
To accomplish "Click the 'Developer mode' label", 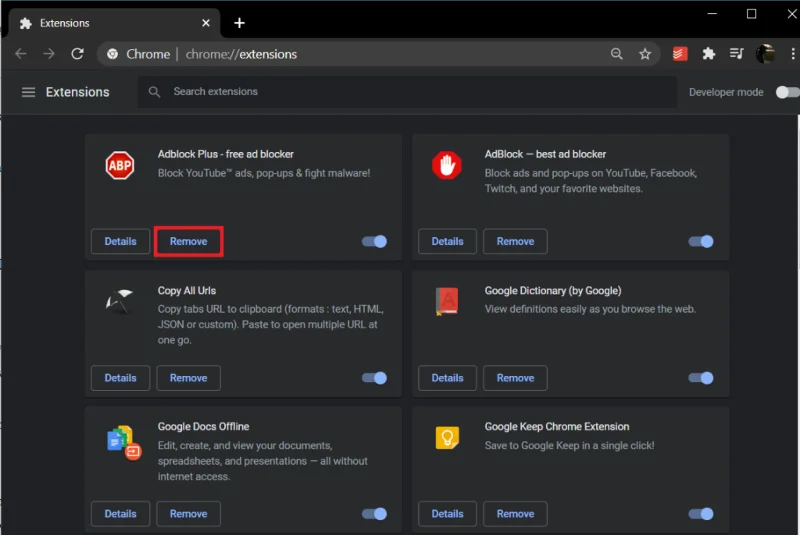I will (726, 92).
